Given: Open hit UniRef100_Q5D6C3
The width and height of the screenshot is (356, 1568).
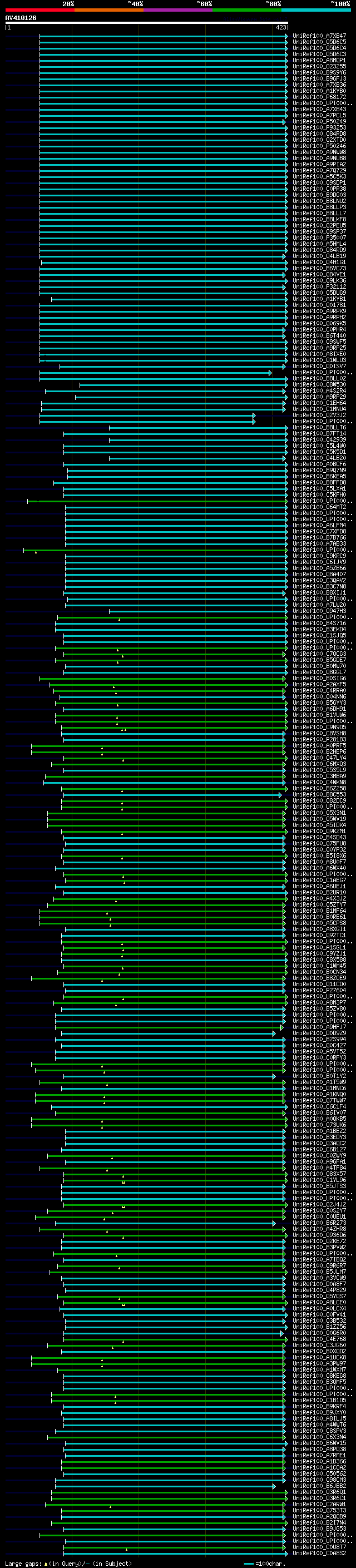Looking at the screenshot, I should point(319,54).
